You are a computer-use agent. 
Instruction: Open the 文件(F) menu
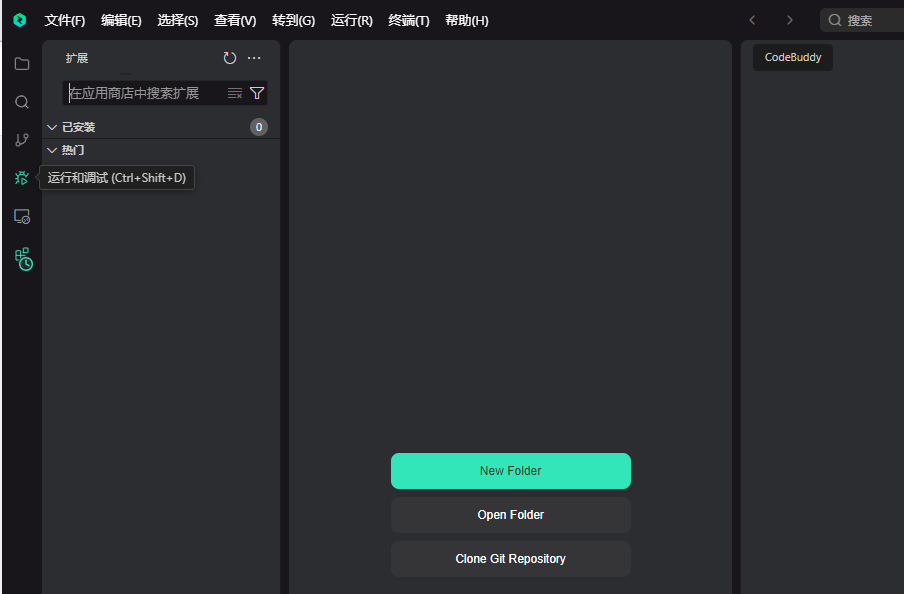[65, 21]
